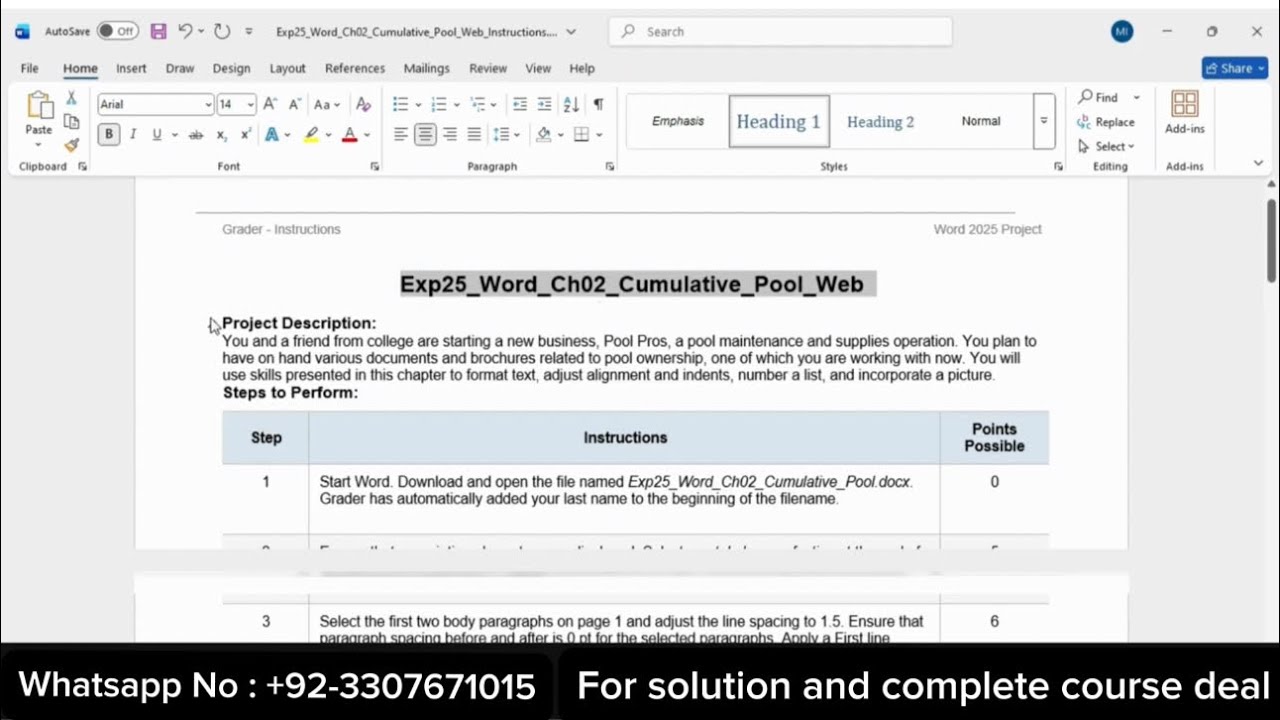The image size is (1280, 720).
Task: Undo the last action
Action: [x=185, y=31]
